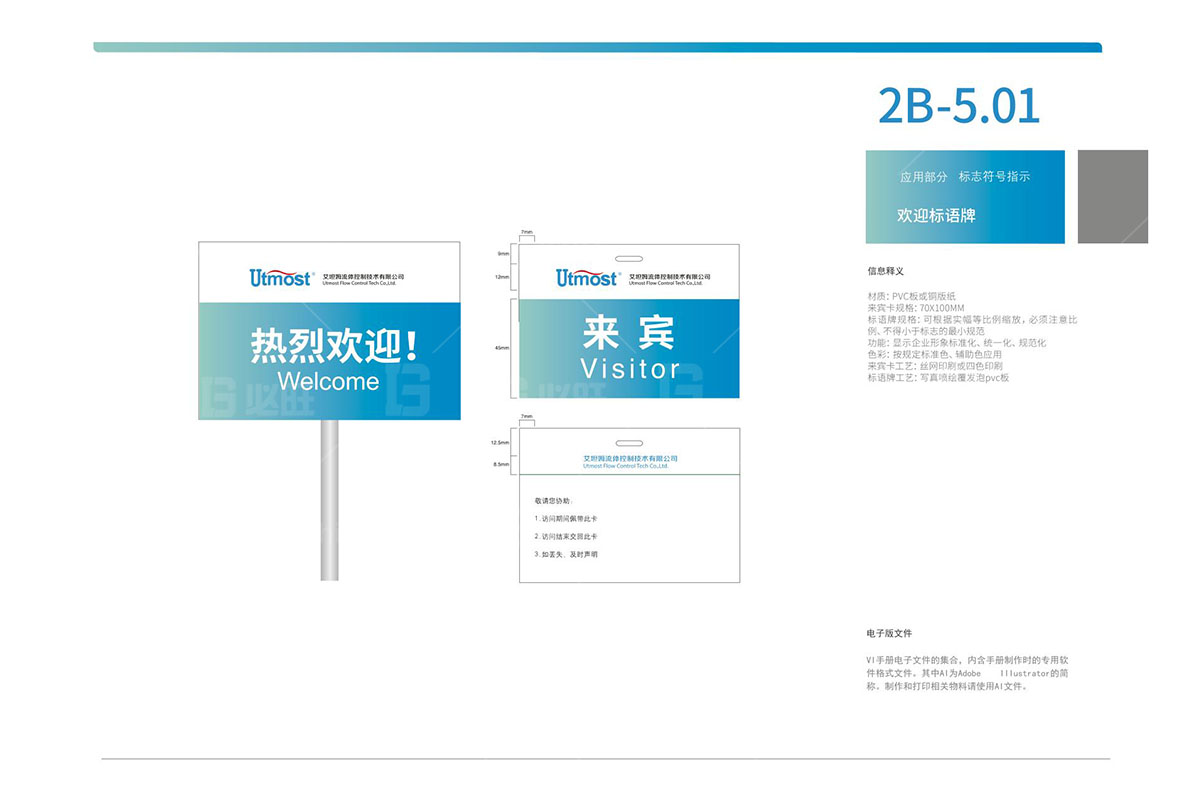The height and width of the screenshot is (800, 1200).
Task: Click "标志符号指示" in the blue banner
Action: pos(994,176)
